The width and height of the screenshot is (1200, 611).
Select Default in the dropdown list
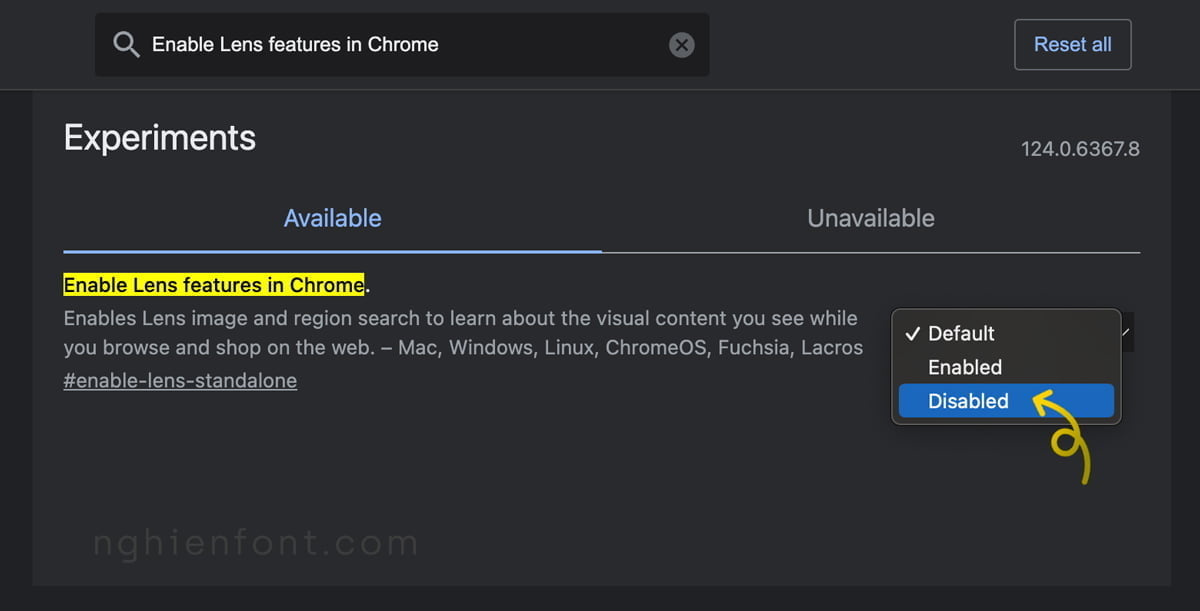(x=1006, y=333)
